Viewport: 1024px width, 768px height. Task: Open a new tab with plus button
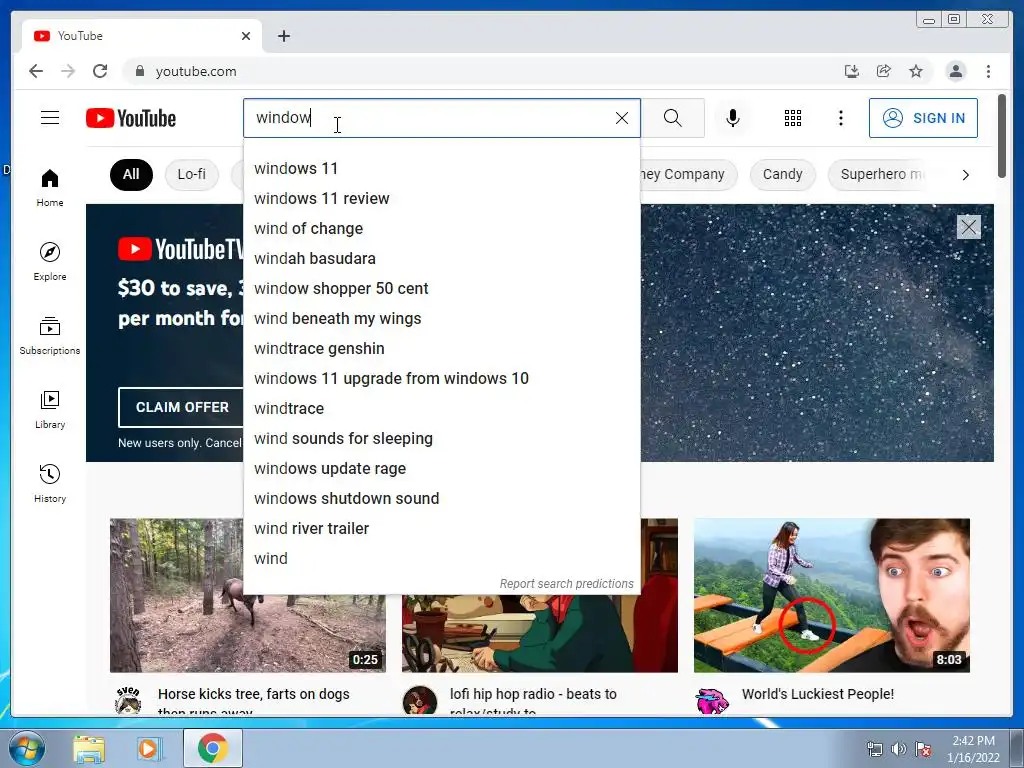pyautogui.click(x=283, y=36)
